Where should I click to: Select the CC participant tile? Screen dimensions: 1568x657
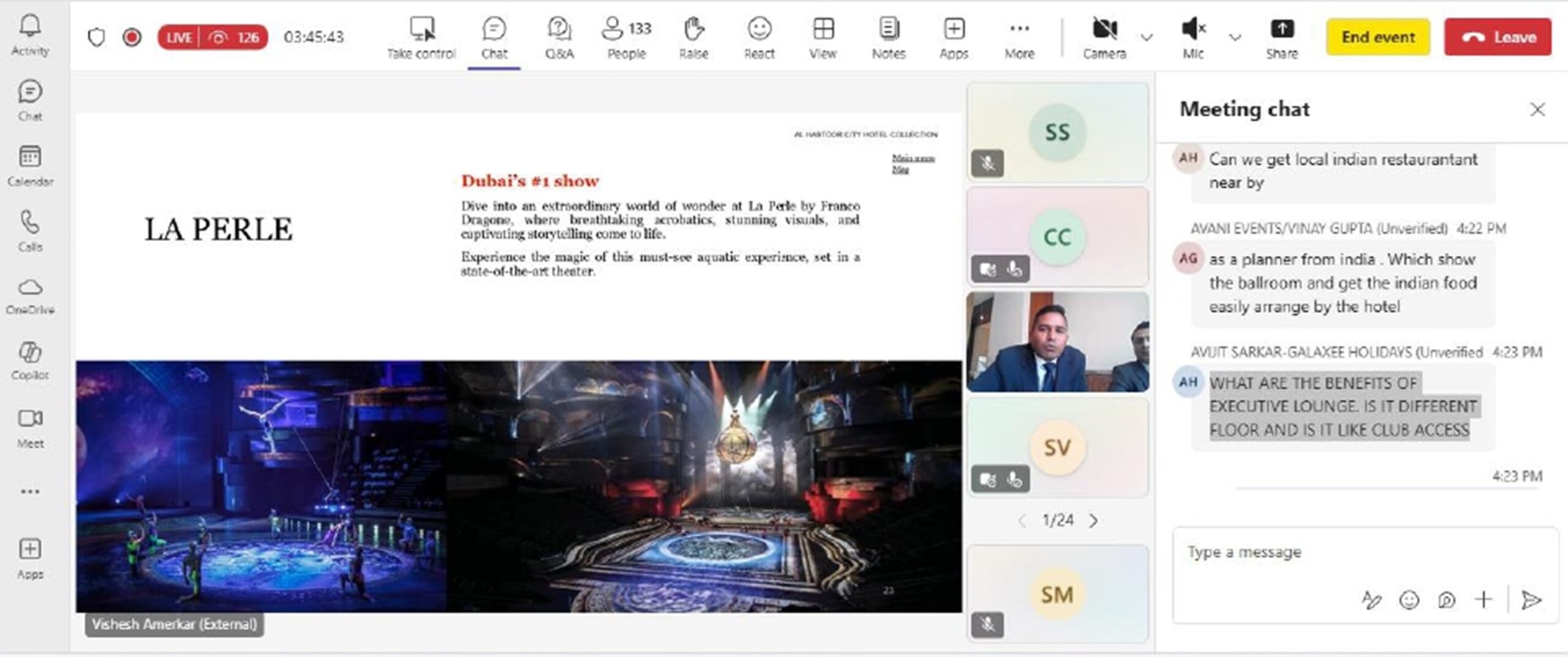(1057, 237)
